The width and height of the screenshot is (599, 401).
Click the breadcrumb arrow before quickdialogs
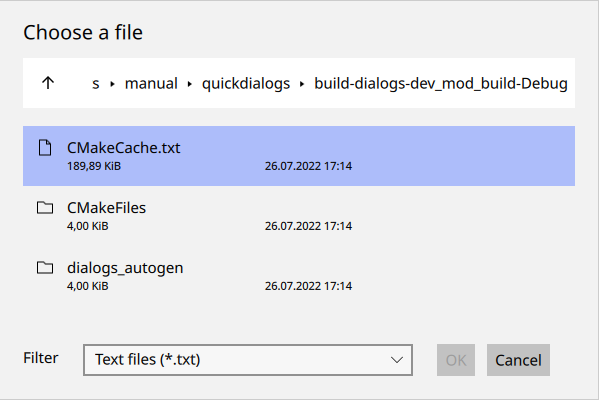189,84
